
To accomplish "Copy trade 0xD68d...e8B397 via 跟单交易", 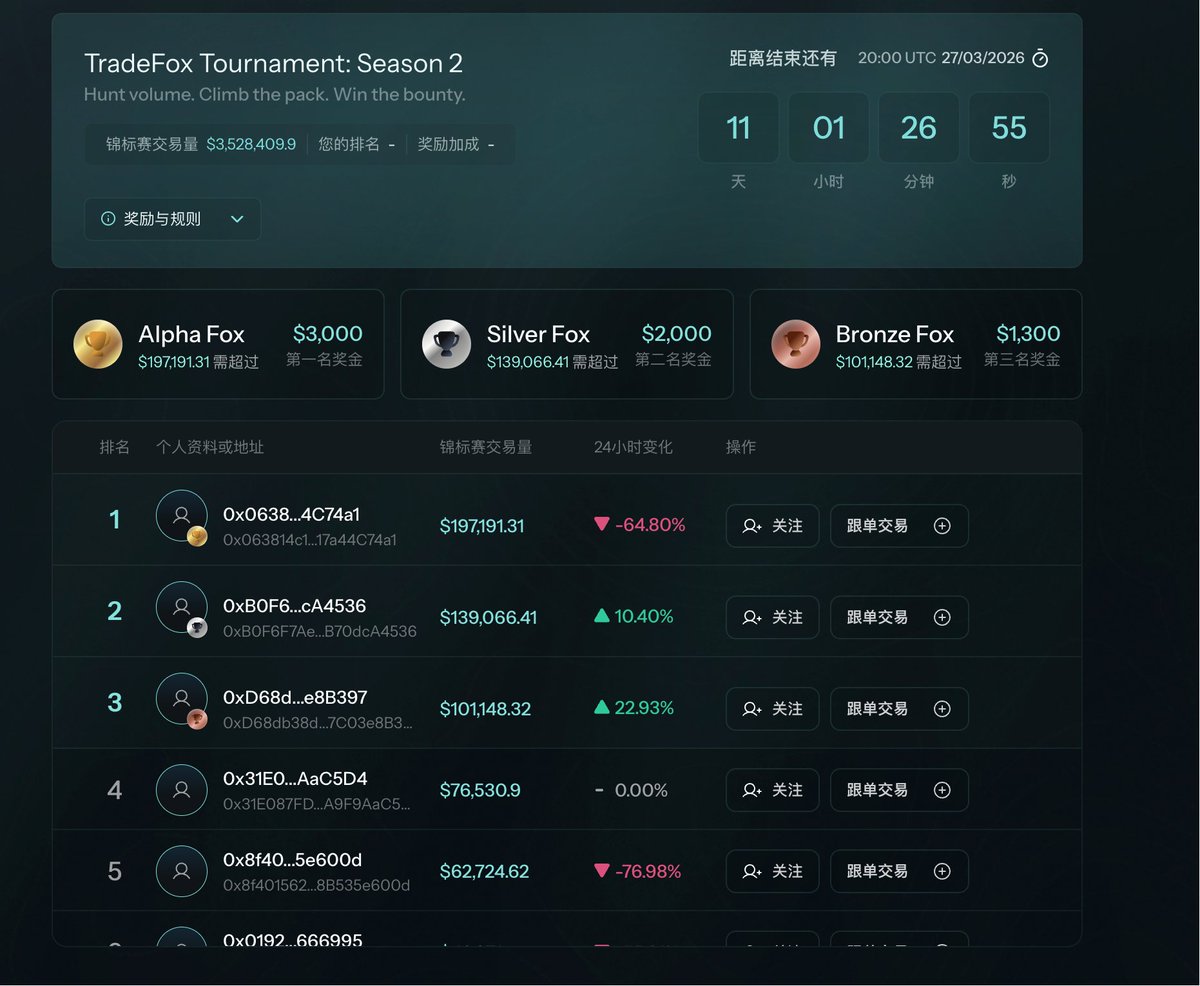I will click(899, 709).
